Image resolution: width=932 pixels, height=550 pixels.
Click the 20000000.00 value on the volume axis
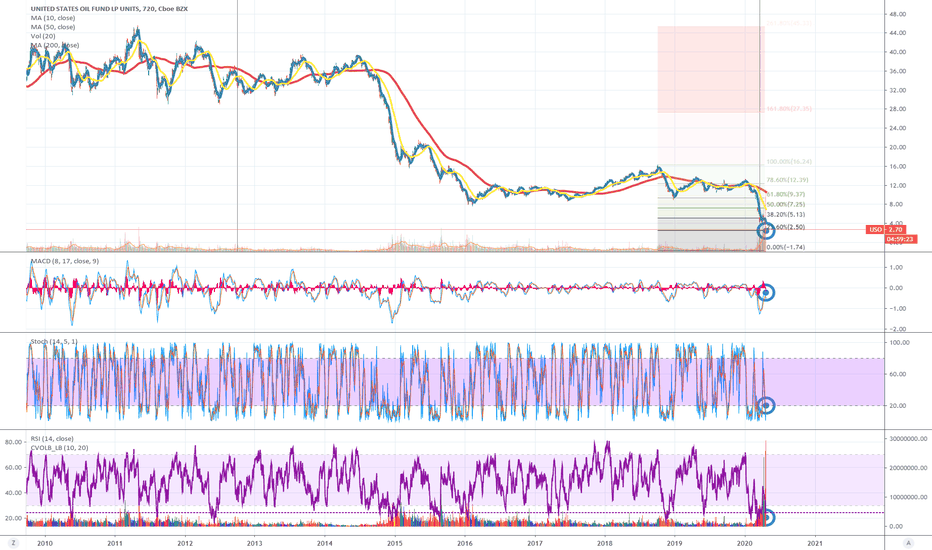pyautogui.click(x=908, y=468)
